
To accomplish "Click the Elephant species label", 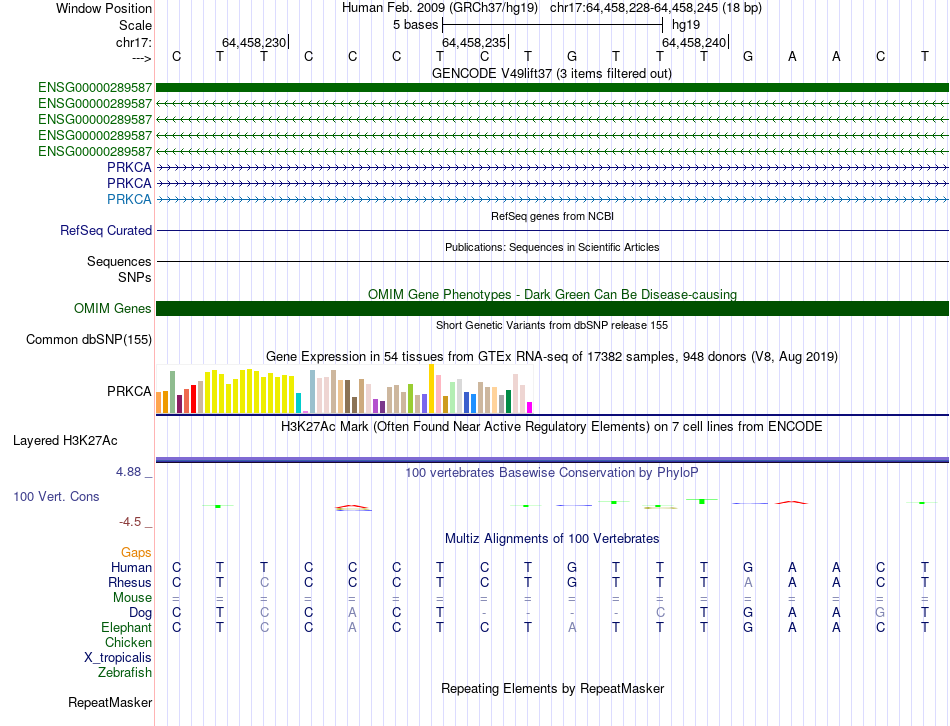I will pos(126,627).
